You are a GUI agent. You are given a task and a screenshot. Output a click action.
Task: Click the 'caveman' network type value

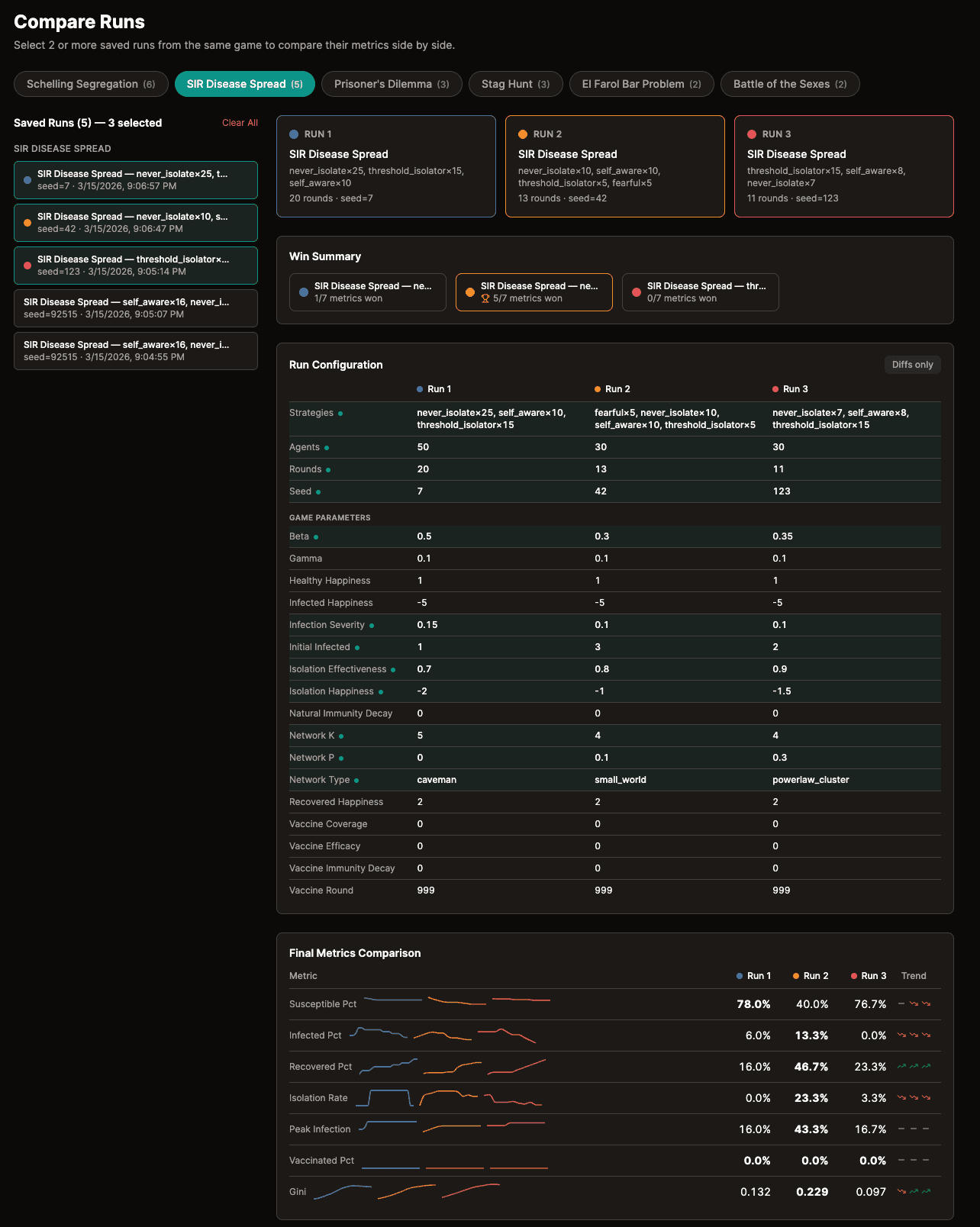click(437, 780)
